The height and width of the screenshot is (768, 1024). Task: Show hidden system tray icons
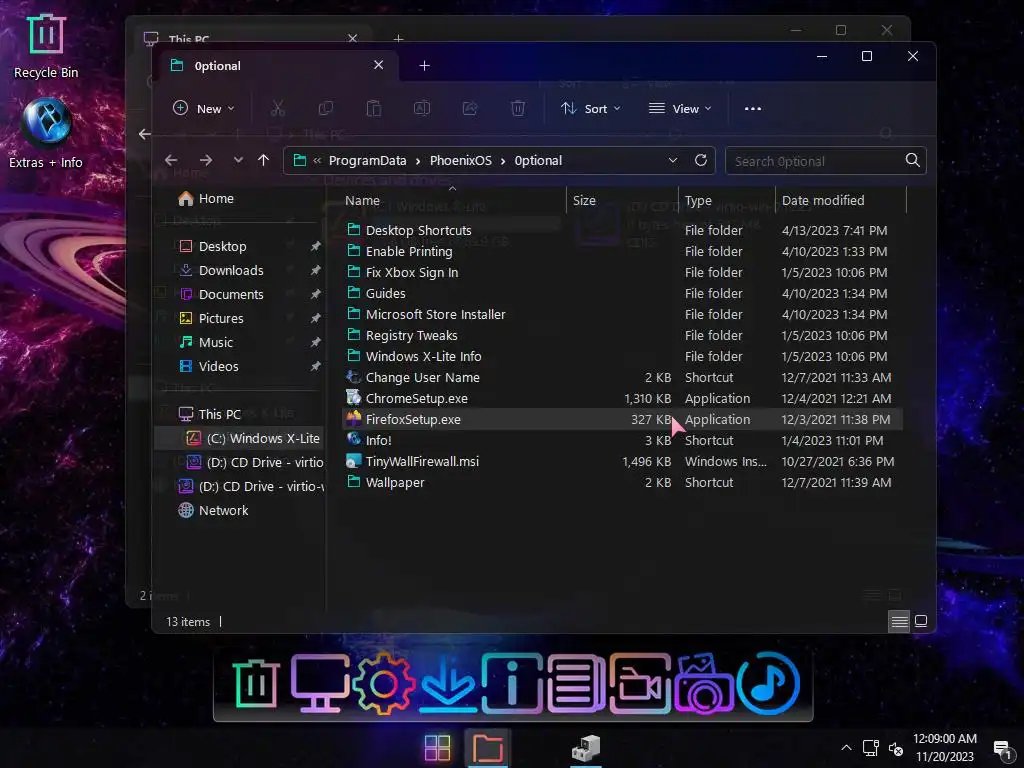846,748
